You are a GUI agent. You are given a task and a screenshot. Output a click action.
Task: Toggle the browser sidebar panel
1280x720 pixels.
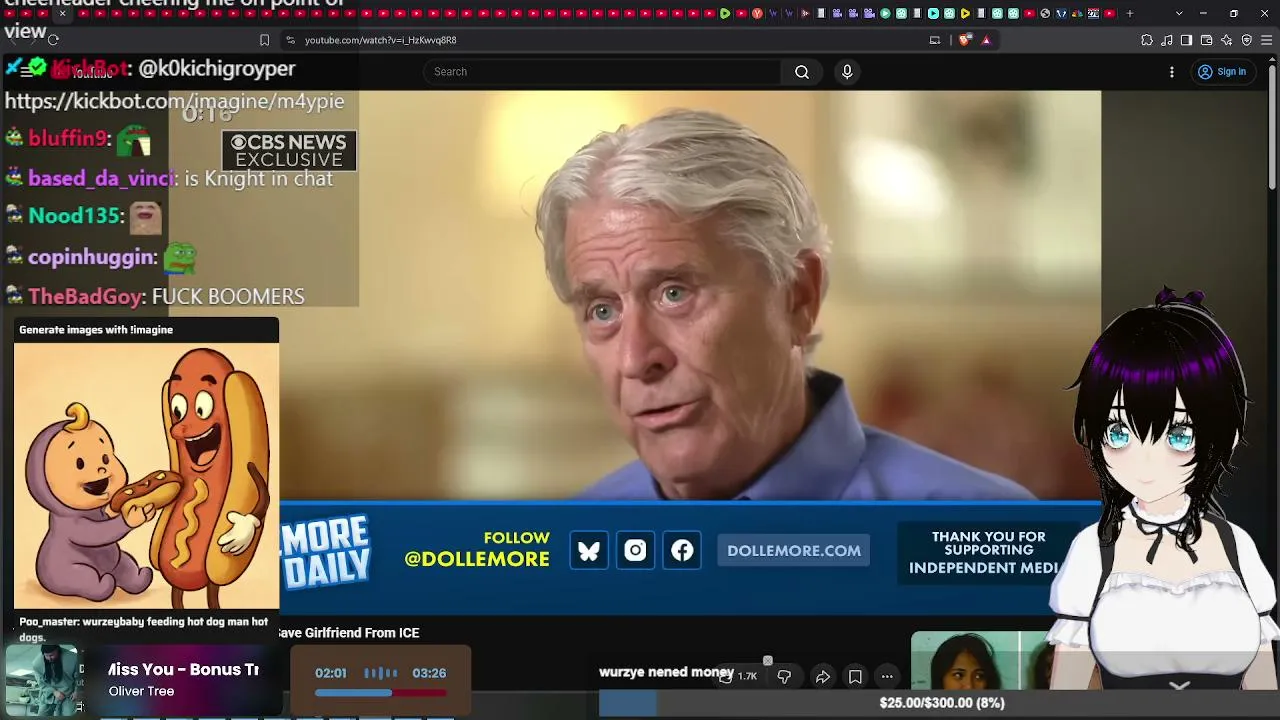[x=1186, y=40]
